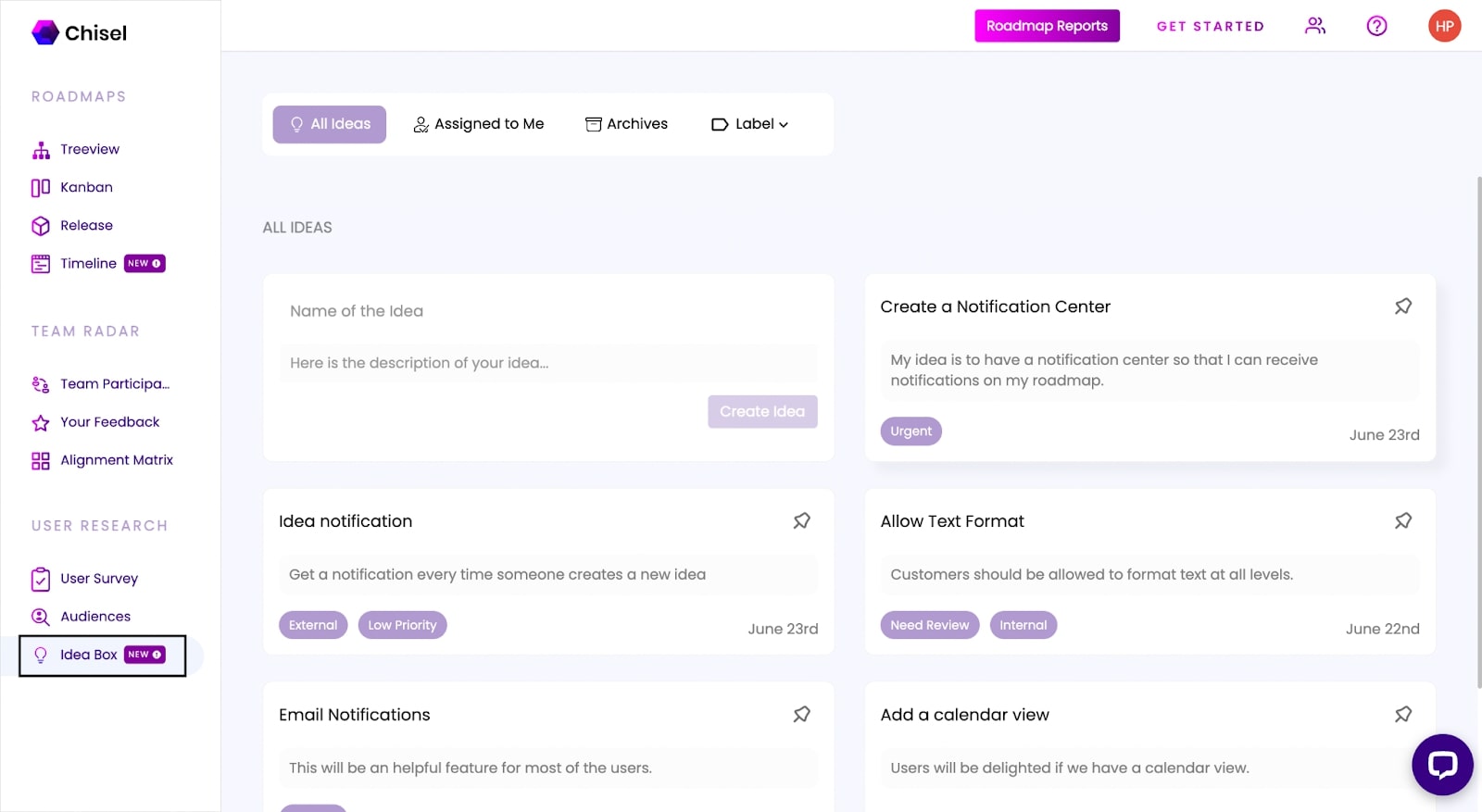Pin the Add a calendar view idea
The height and width of the screenshot is (812, 1482).
coord(1403,715)
